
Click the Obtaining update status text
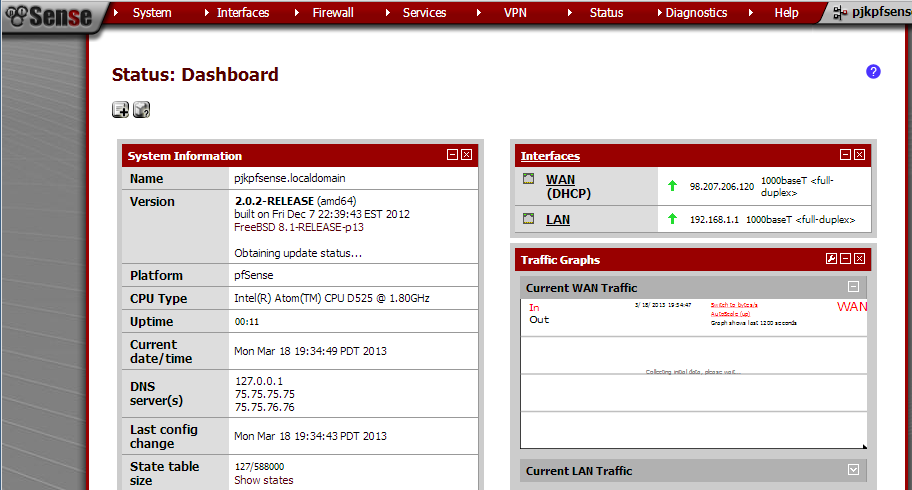(x=298, y=253)
